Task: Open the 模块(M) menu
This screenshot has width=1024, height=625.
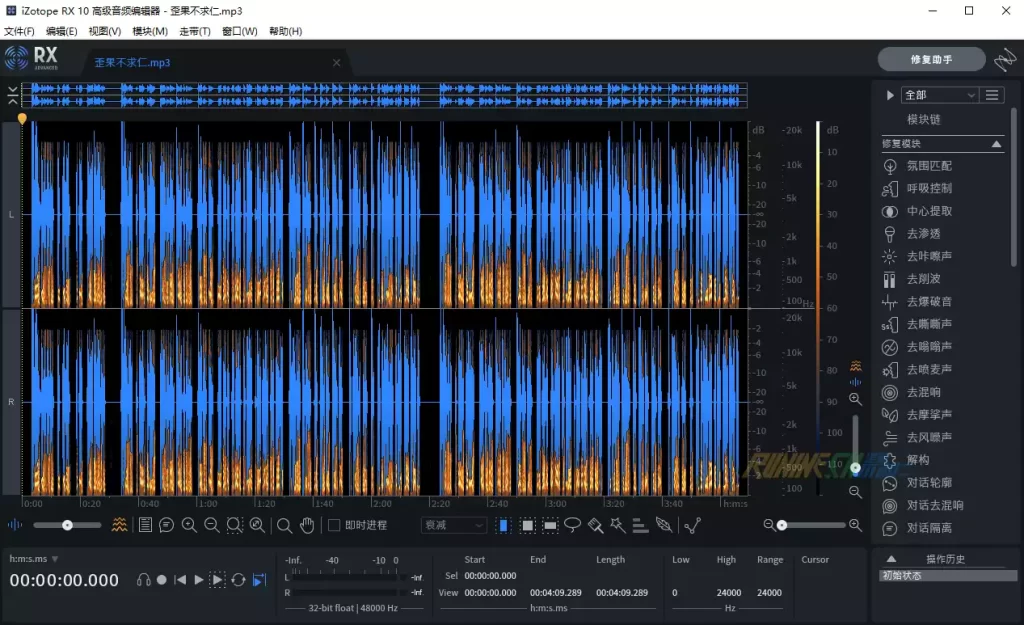Action: click(x=150, y=31)
